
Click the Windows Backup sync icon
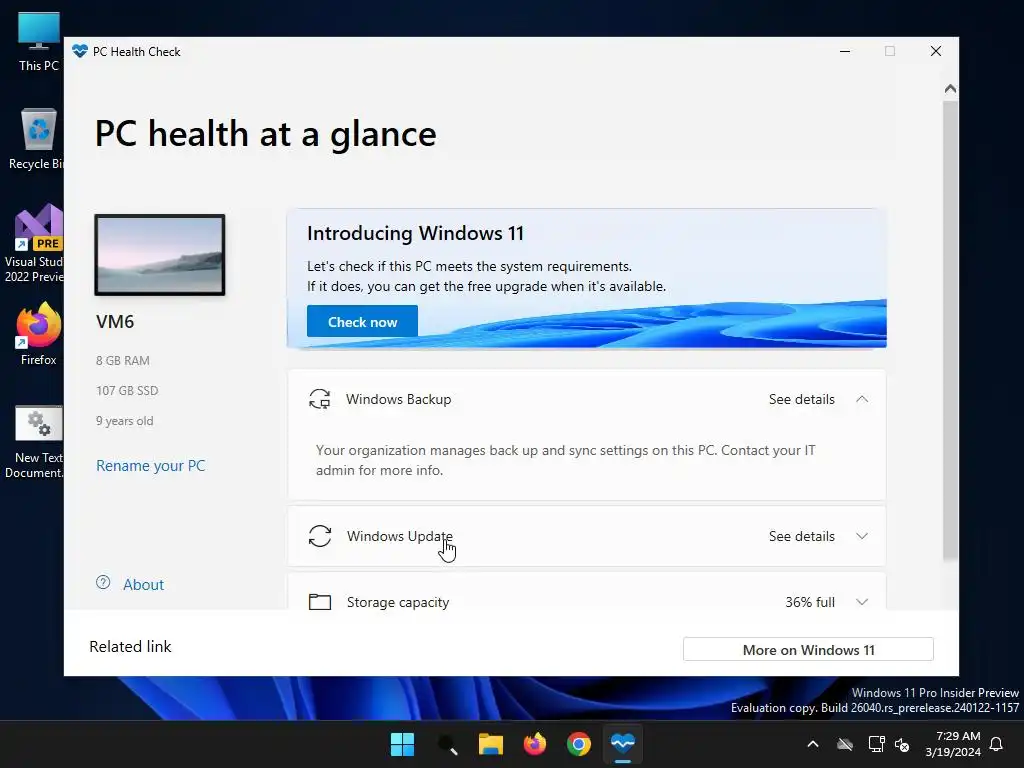(319, 399)
